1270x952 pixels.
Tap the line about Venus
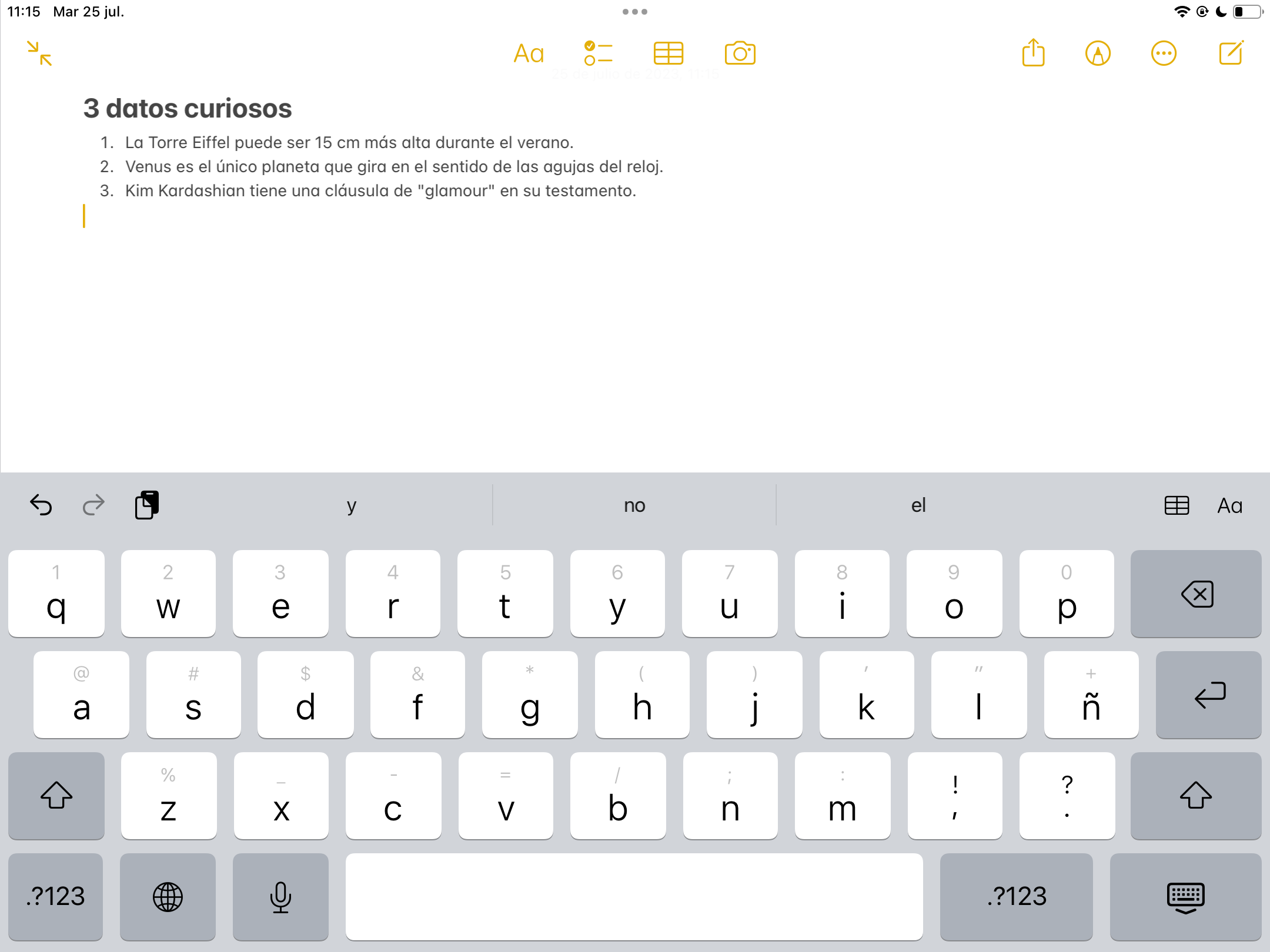coord(394,167)
